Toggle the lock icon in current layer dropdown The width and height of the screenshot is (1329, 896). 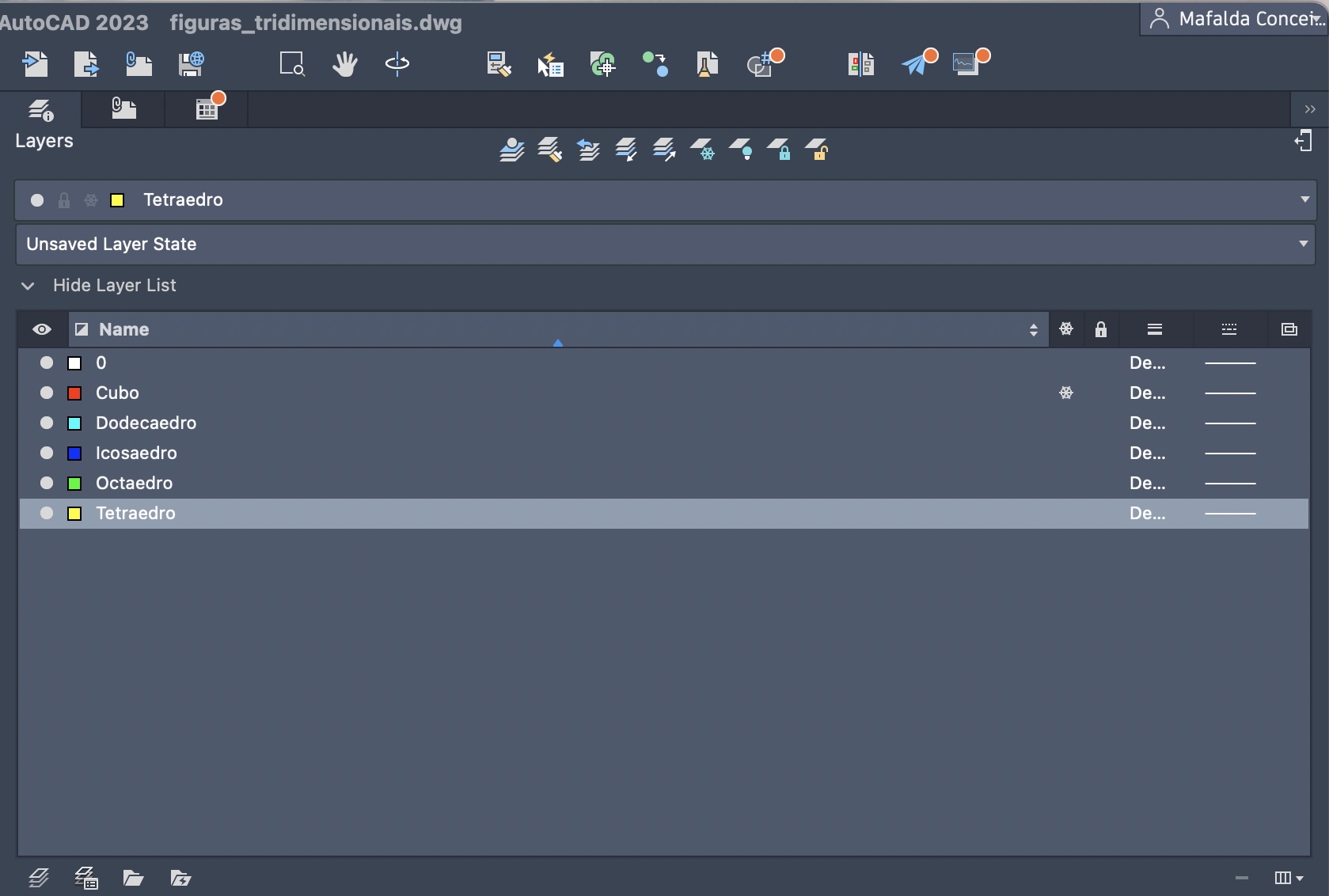[64, 200]
